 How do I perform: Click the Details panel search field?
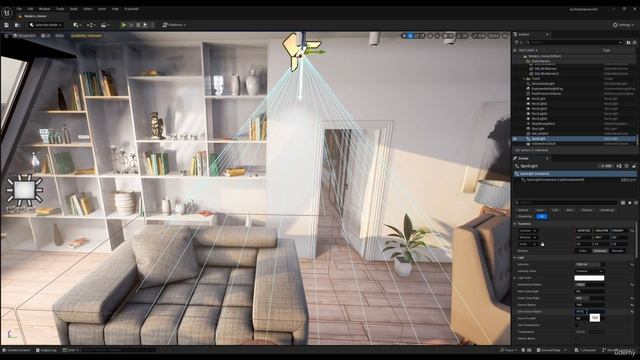[x=567, y=202]
